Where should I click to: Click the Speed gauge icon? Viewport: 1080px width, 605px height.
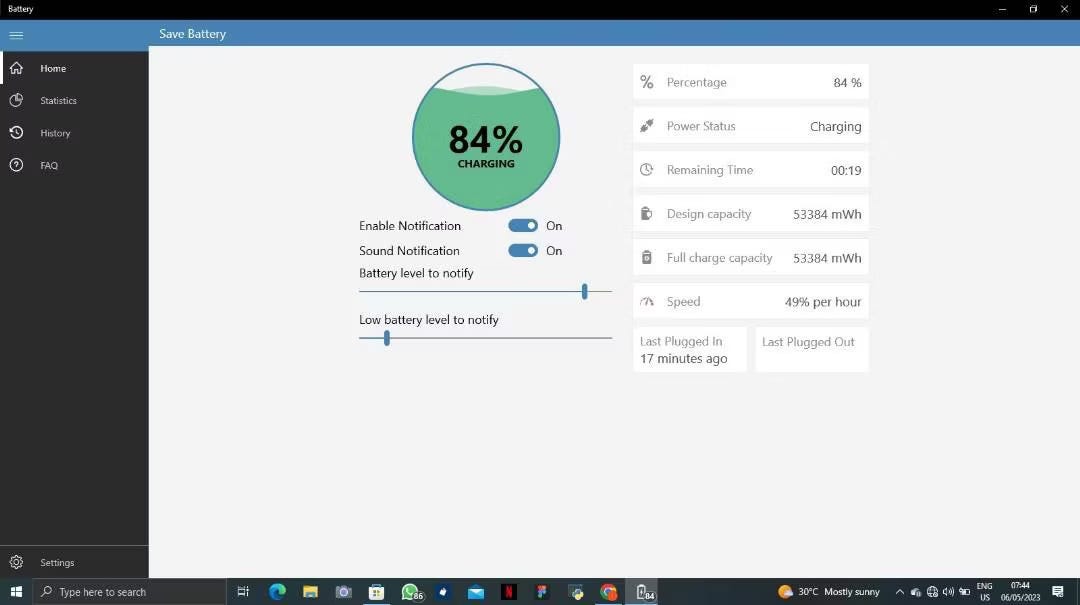[x=645, y=301]
